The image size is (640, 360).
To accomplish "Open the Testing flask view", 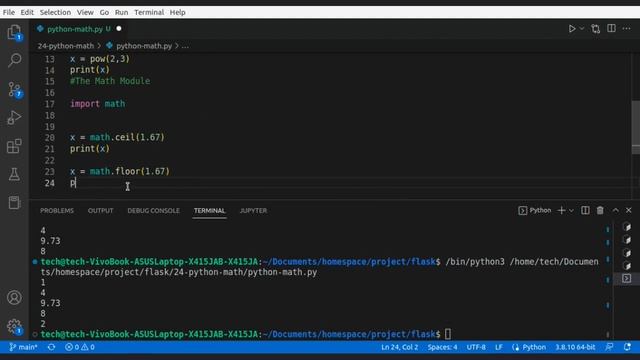I will coord(14,174).
